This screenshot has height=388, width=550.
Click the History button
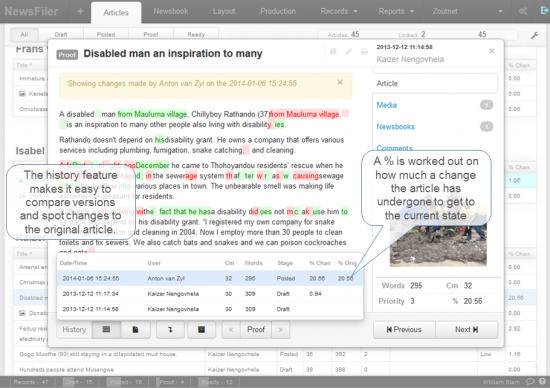tap(74, 329)
